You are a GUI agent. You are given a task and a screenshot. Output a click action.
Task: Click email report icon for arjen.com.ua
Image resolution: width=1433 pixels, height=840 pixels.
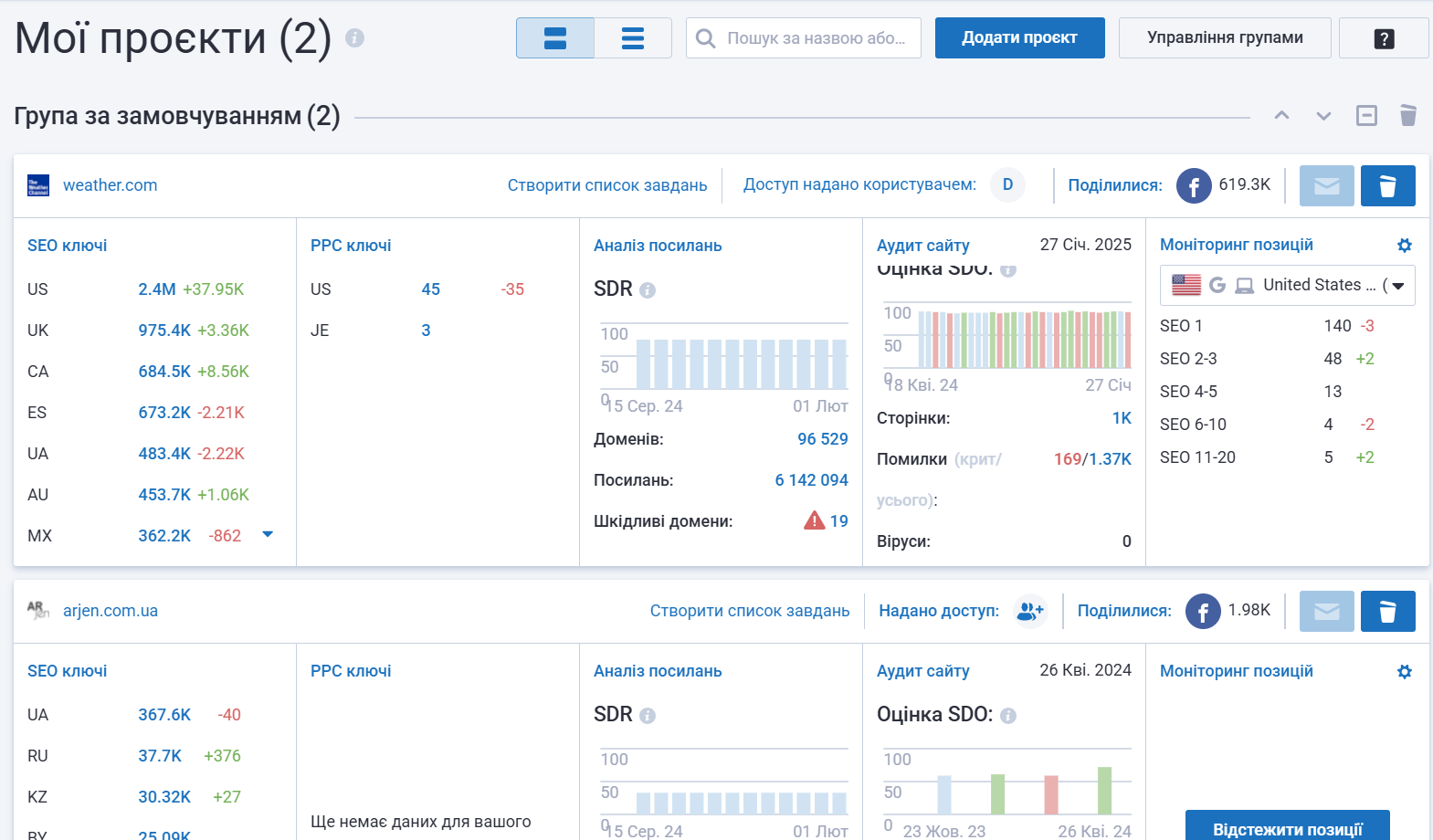click(1327, 612)
